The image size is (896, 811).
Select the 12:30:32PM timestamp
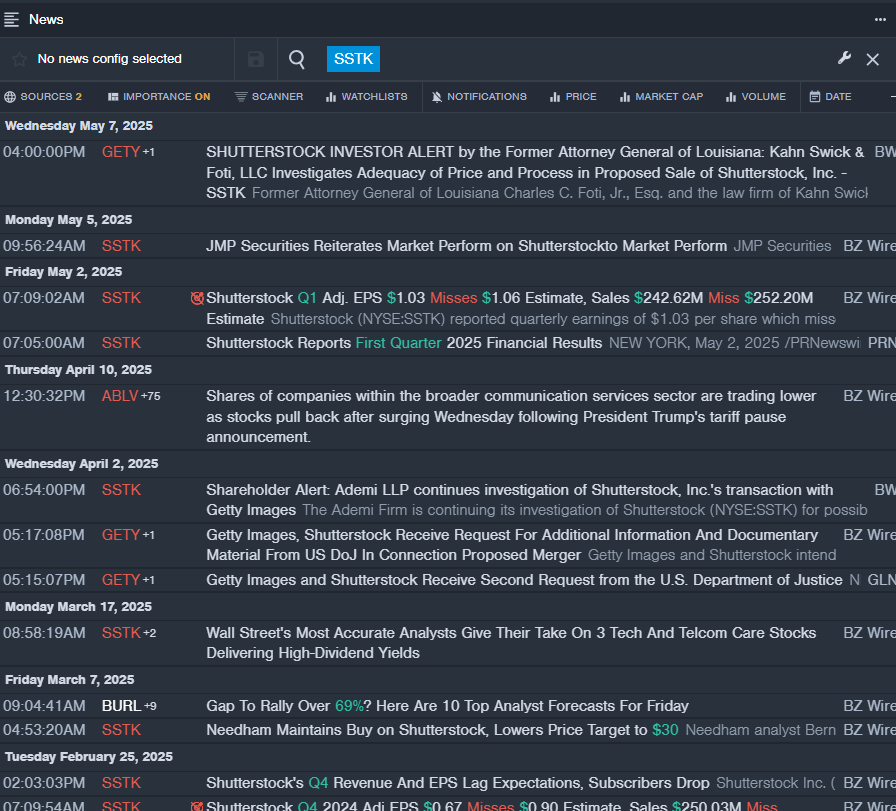tap(44, 396)
